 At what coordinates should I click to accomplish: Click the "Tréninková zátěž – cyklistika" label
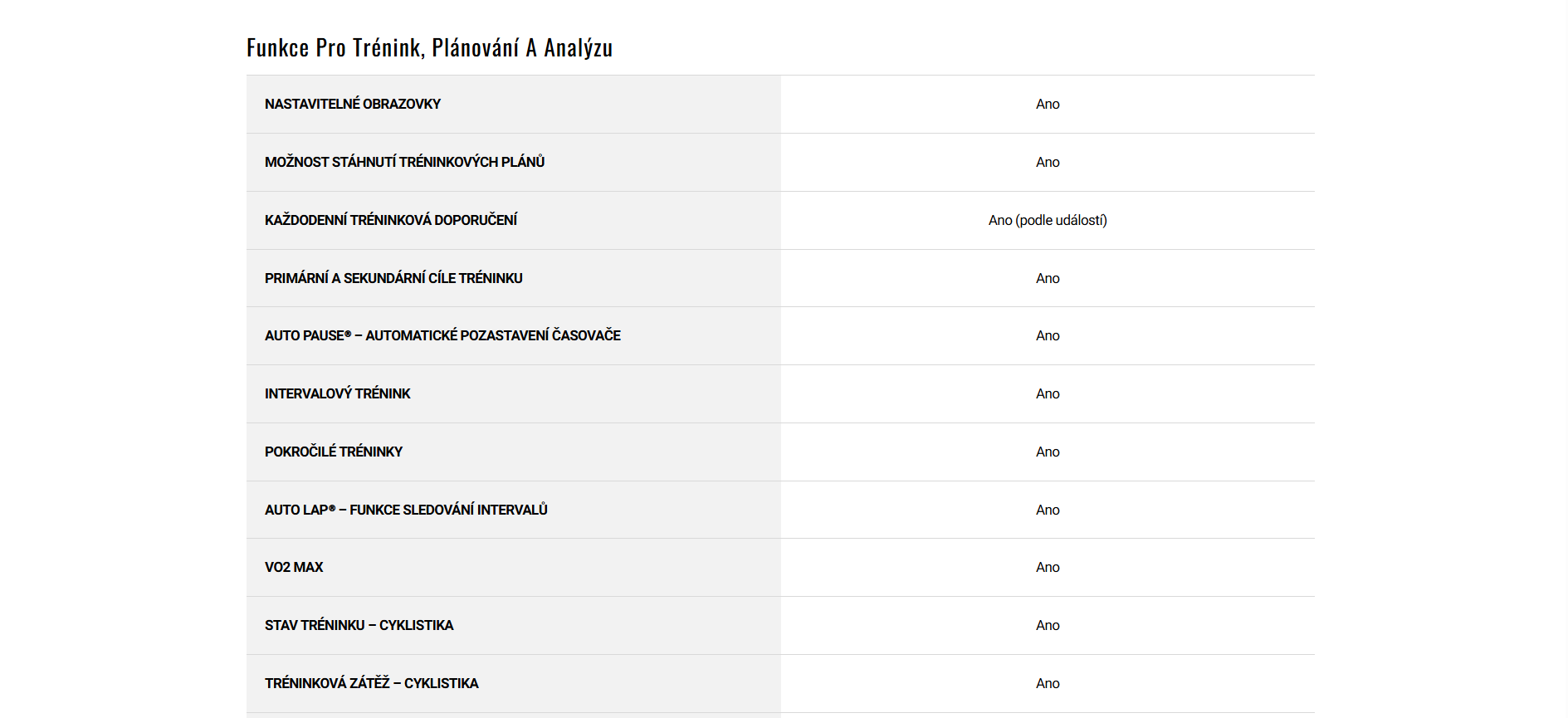pos(371,684)
